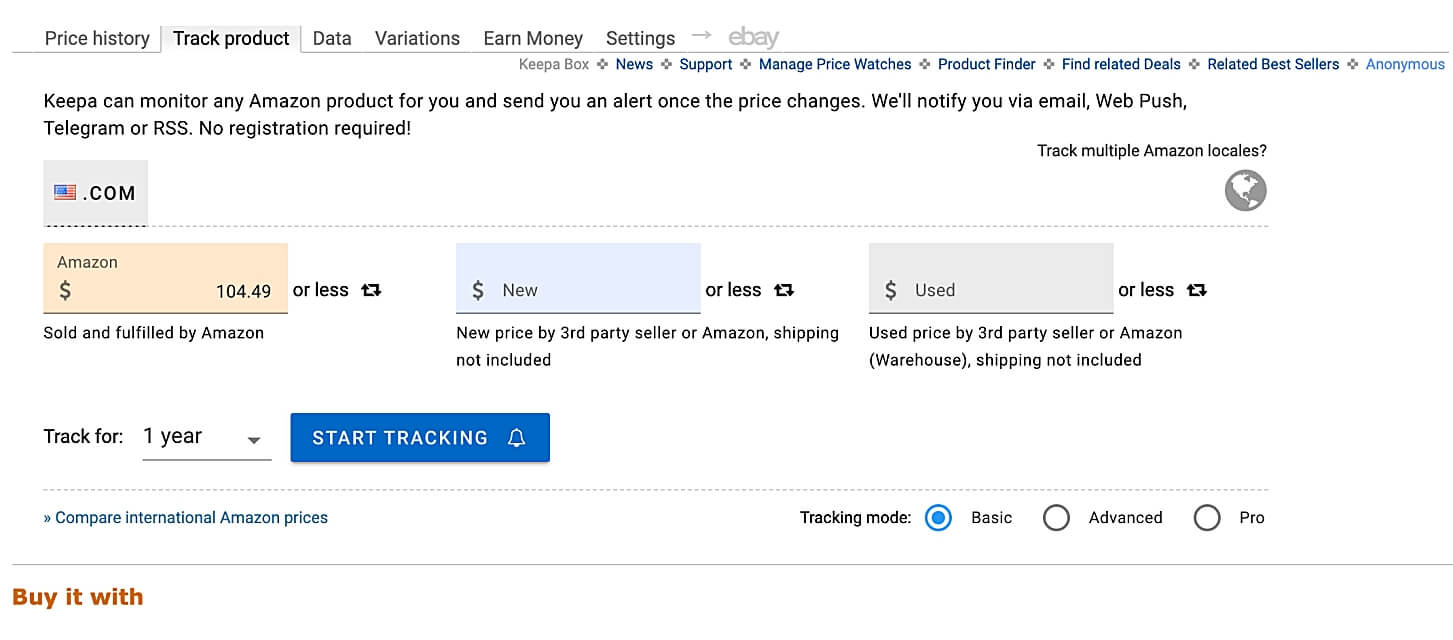Click the US flag .COM locale

[95, 193]
